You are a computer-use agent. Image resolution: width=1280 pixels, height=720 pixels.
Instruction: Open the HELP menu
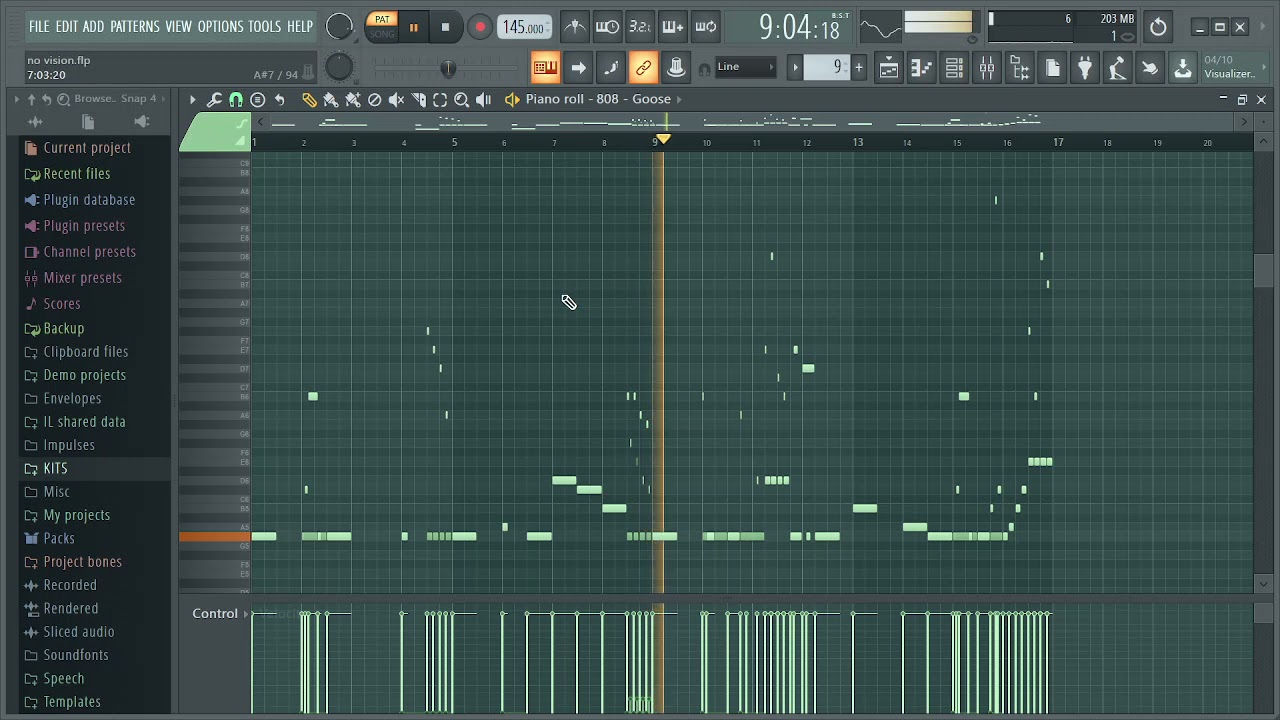click(300, 26)
